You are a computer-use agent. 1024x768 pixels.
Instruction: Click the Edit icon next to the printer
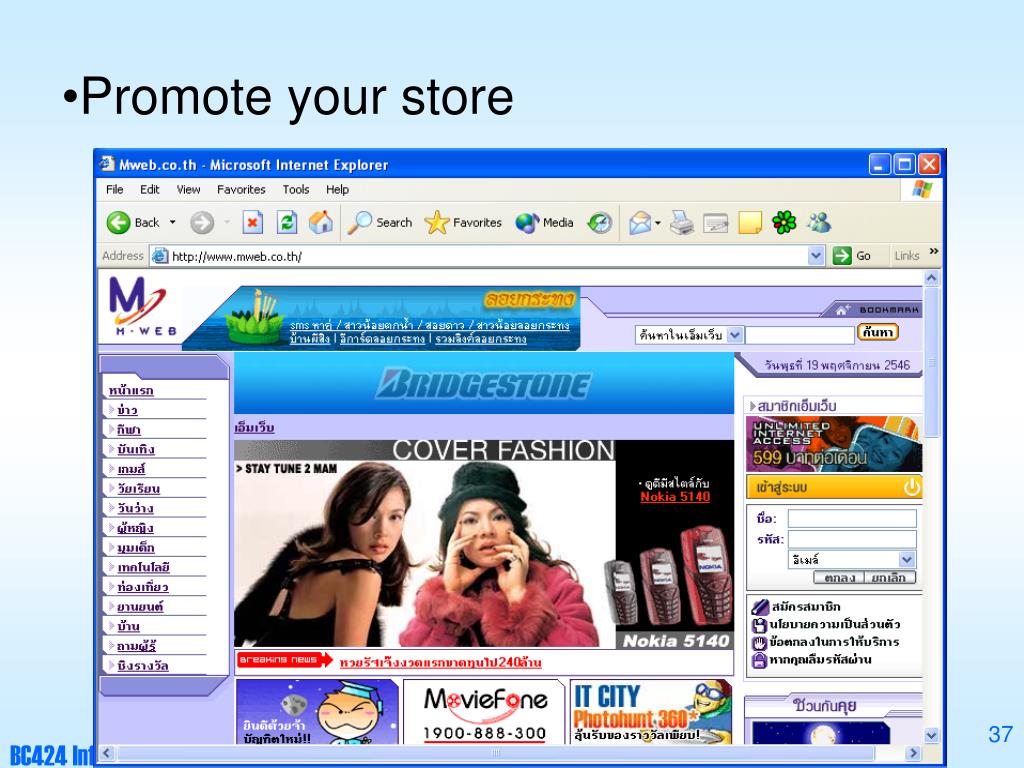pyautogui.click(x=716, y=223)
